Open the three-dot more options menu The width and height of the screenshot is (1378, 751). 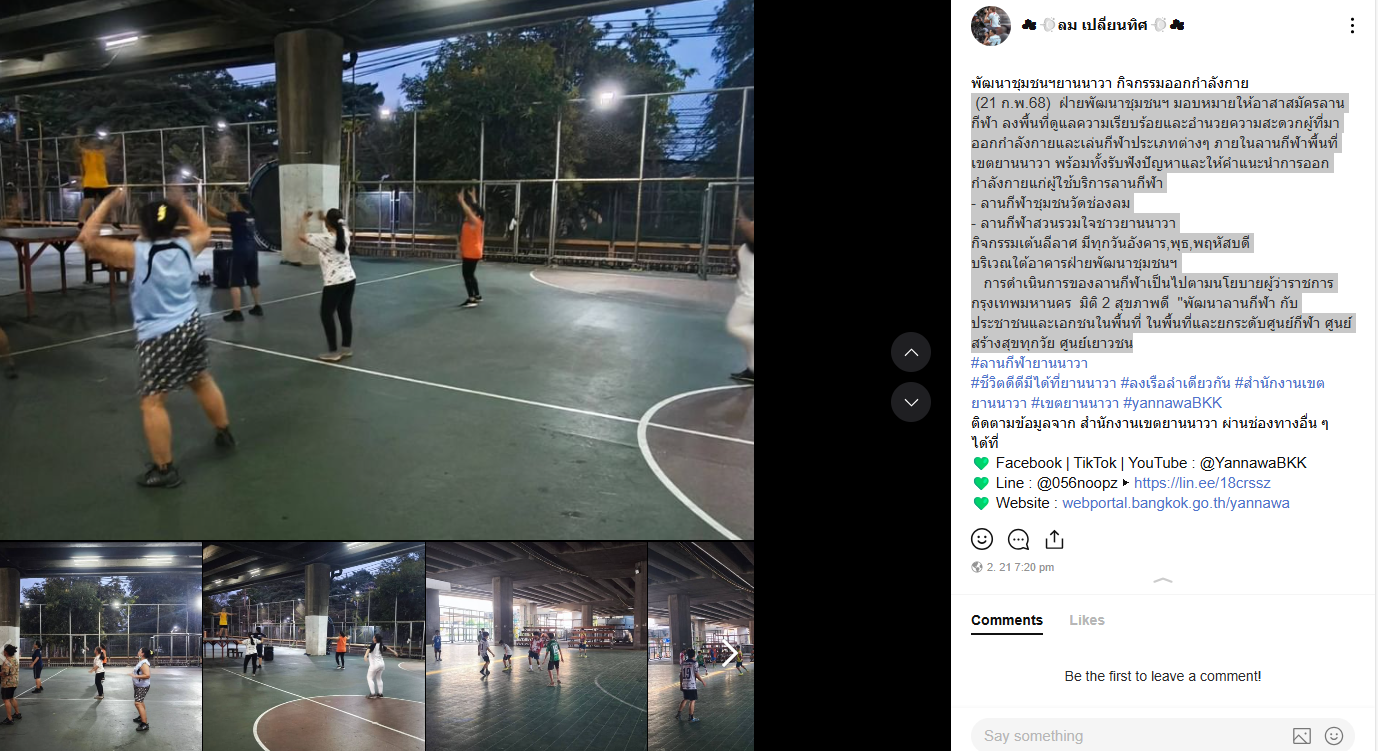(1352, 26)
